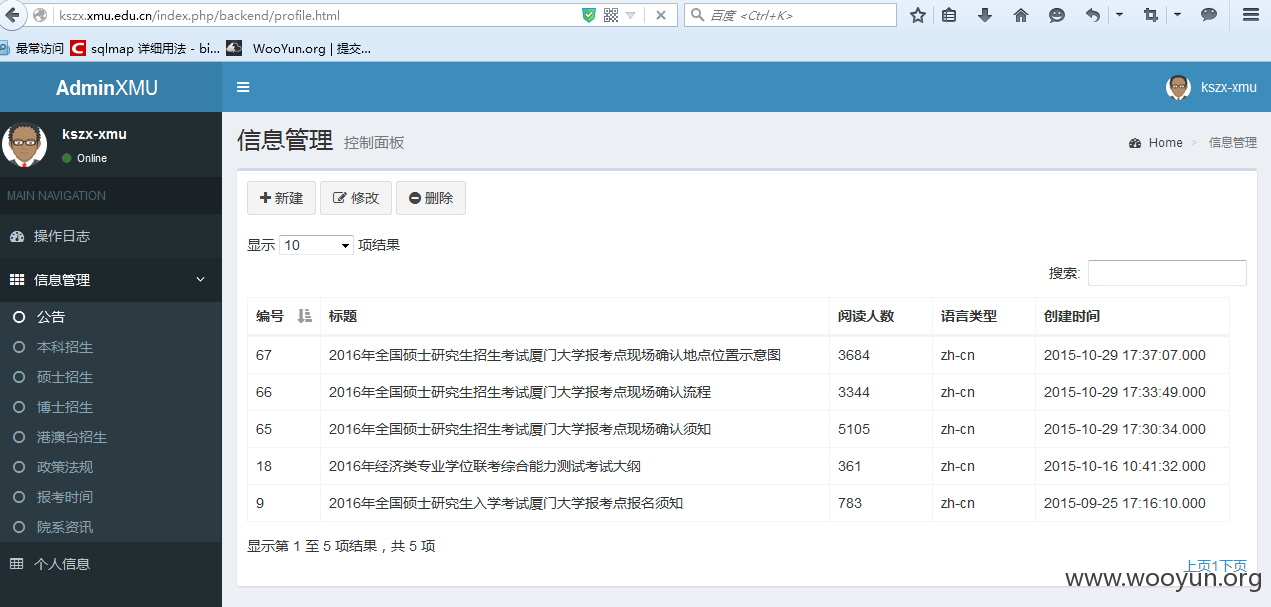This screenshot has height=607, width=1271.
Task: Open the 最常访问 bookmarks folder
Action: point(32,48)
